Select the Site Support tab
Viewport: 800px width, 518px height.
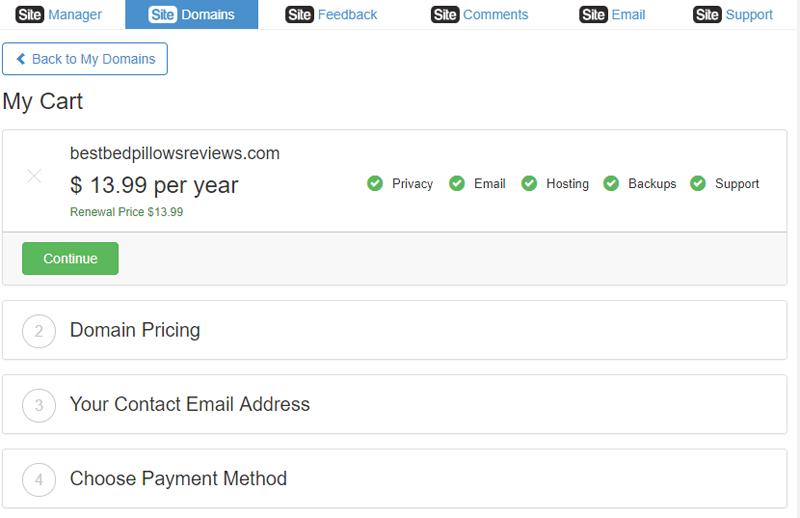click(733, 14)
